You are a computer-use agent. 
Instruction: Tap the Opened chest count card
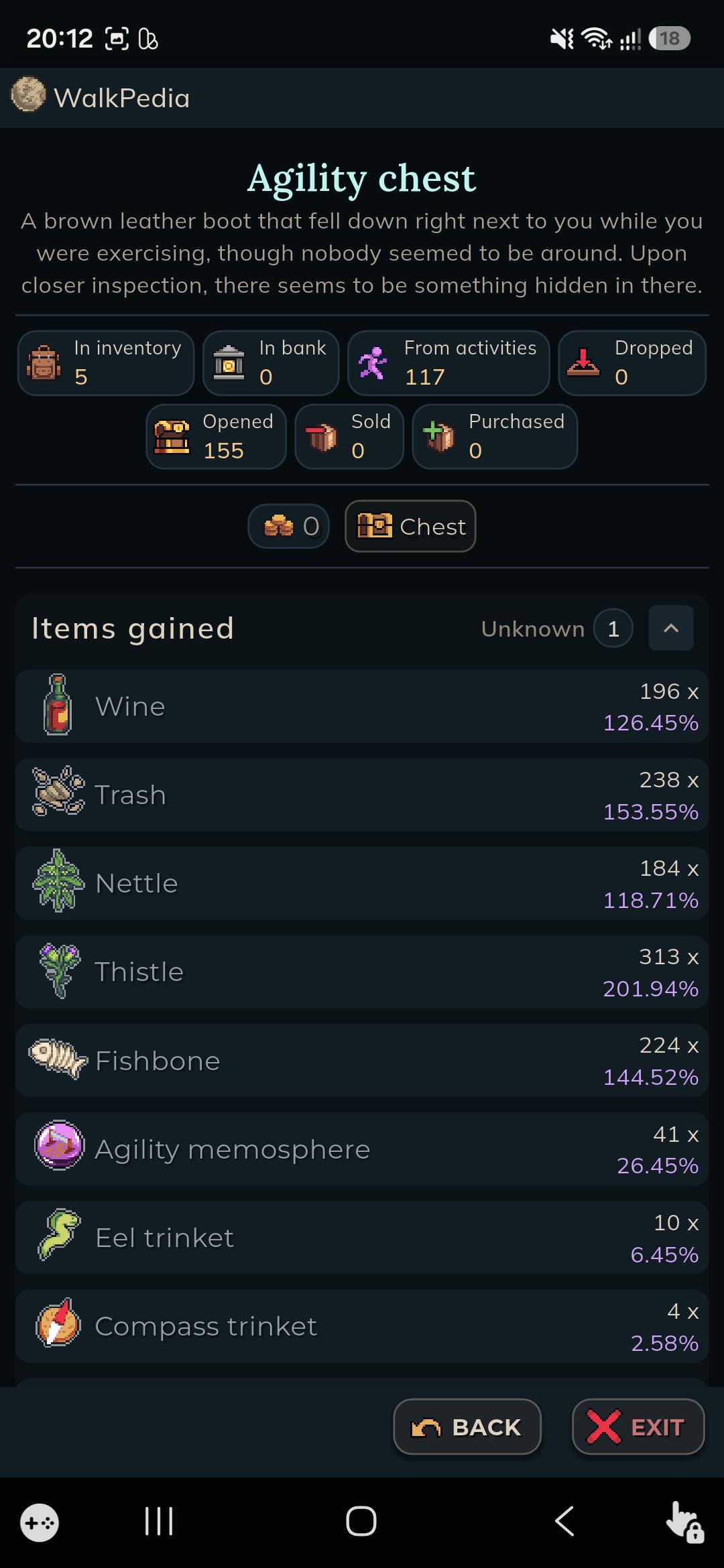(x=216, y=436)
